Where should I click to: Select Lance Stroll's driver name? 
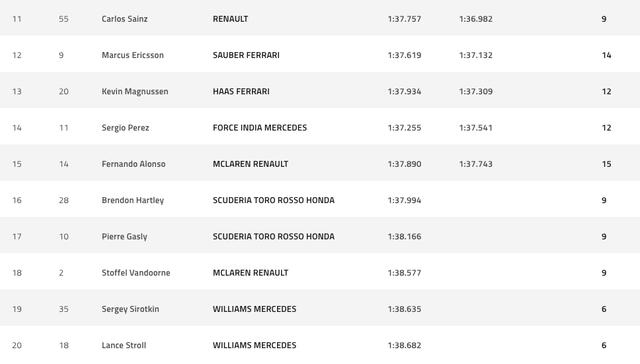(124, 345)
